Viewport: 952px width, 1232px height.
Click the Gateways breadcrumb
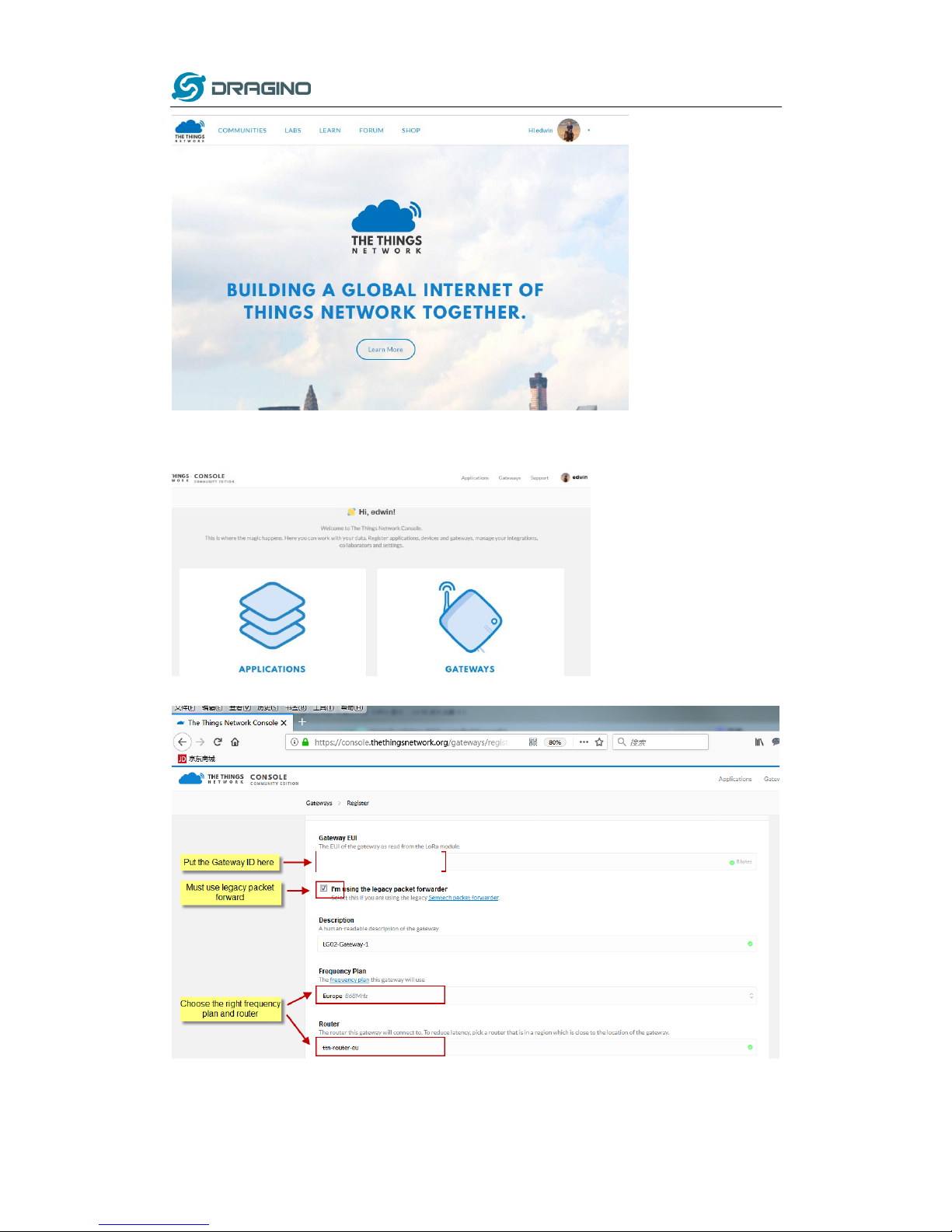319,803
